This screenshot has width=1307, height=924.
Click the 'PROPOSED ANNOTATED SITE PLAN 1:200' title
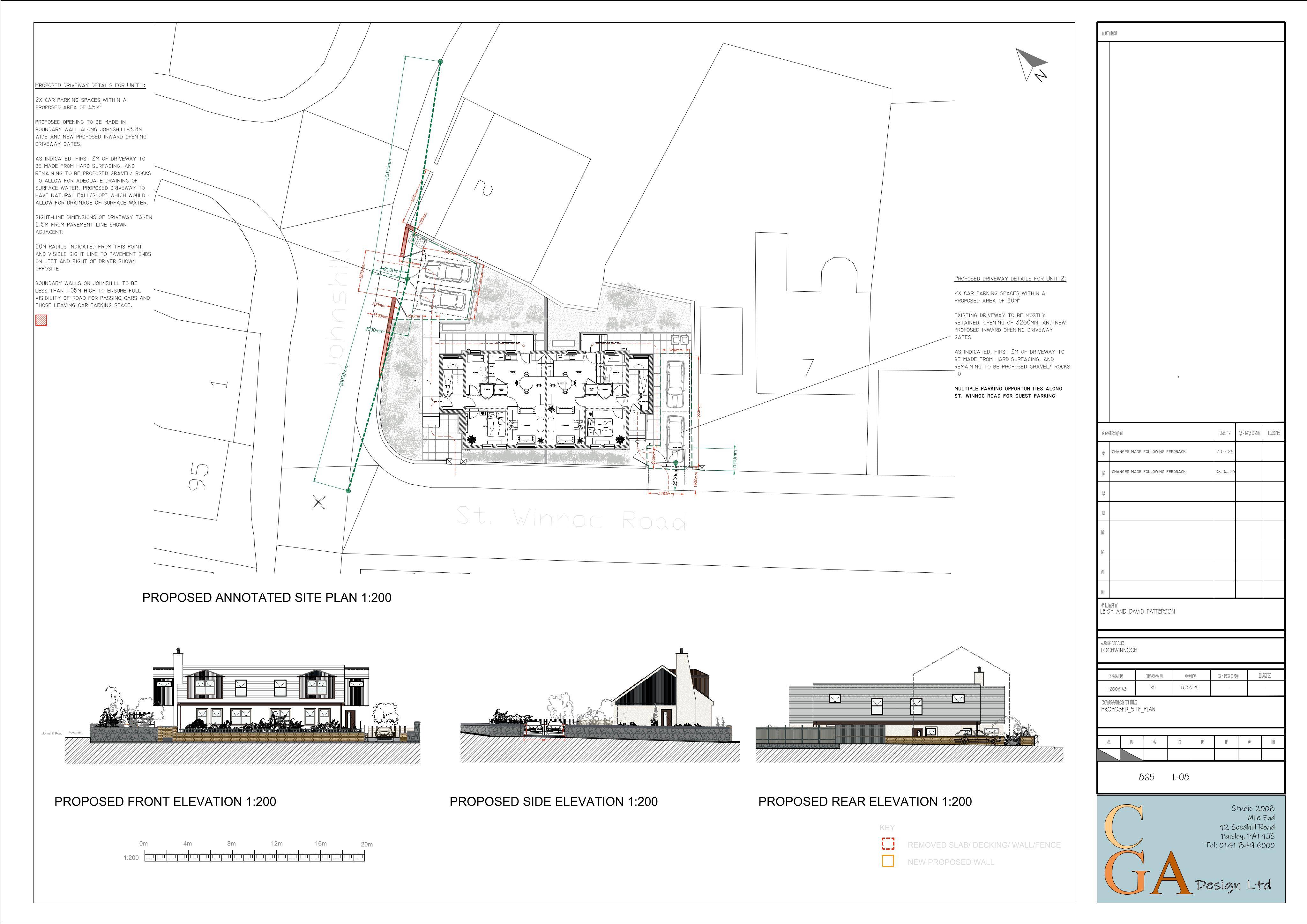coord(267,598)
